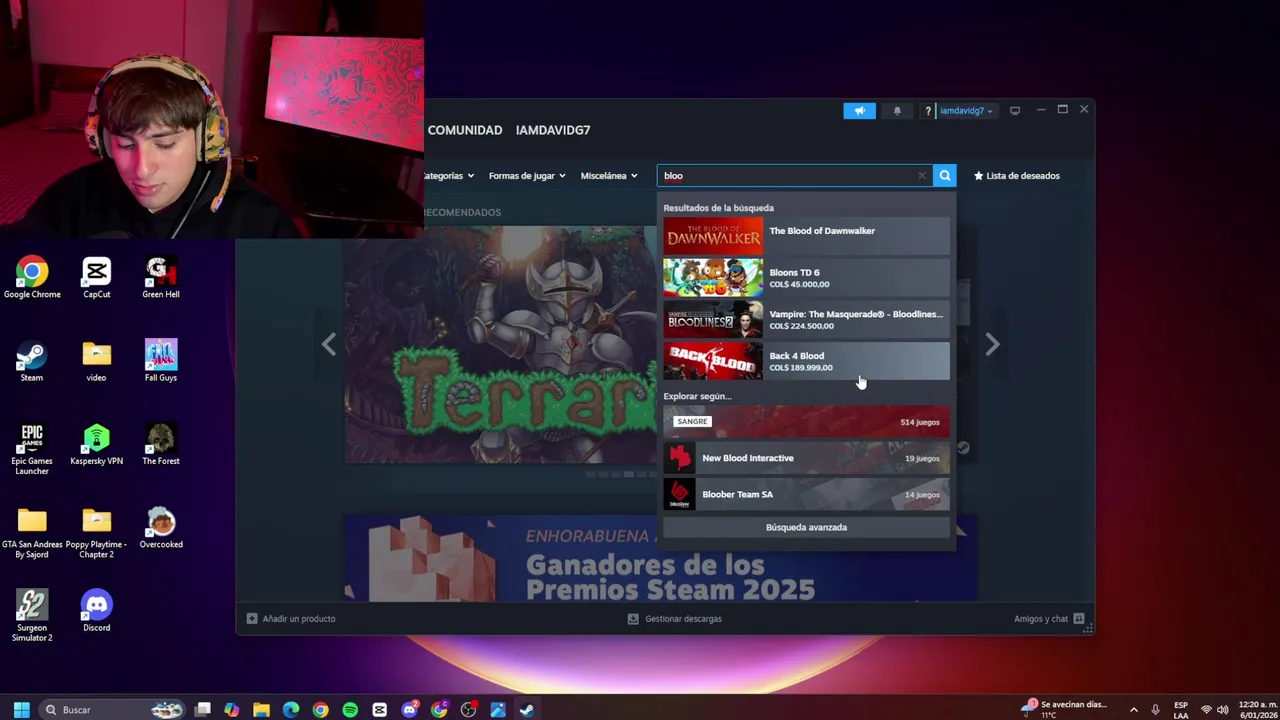Open Microsoft Edge from the taskbar

pos(291,710)
